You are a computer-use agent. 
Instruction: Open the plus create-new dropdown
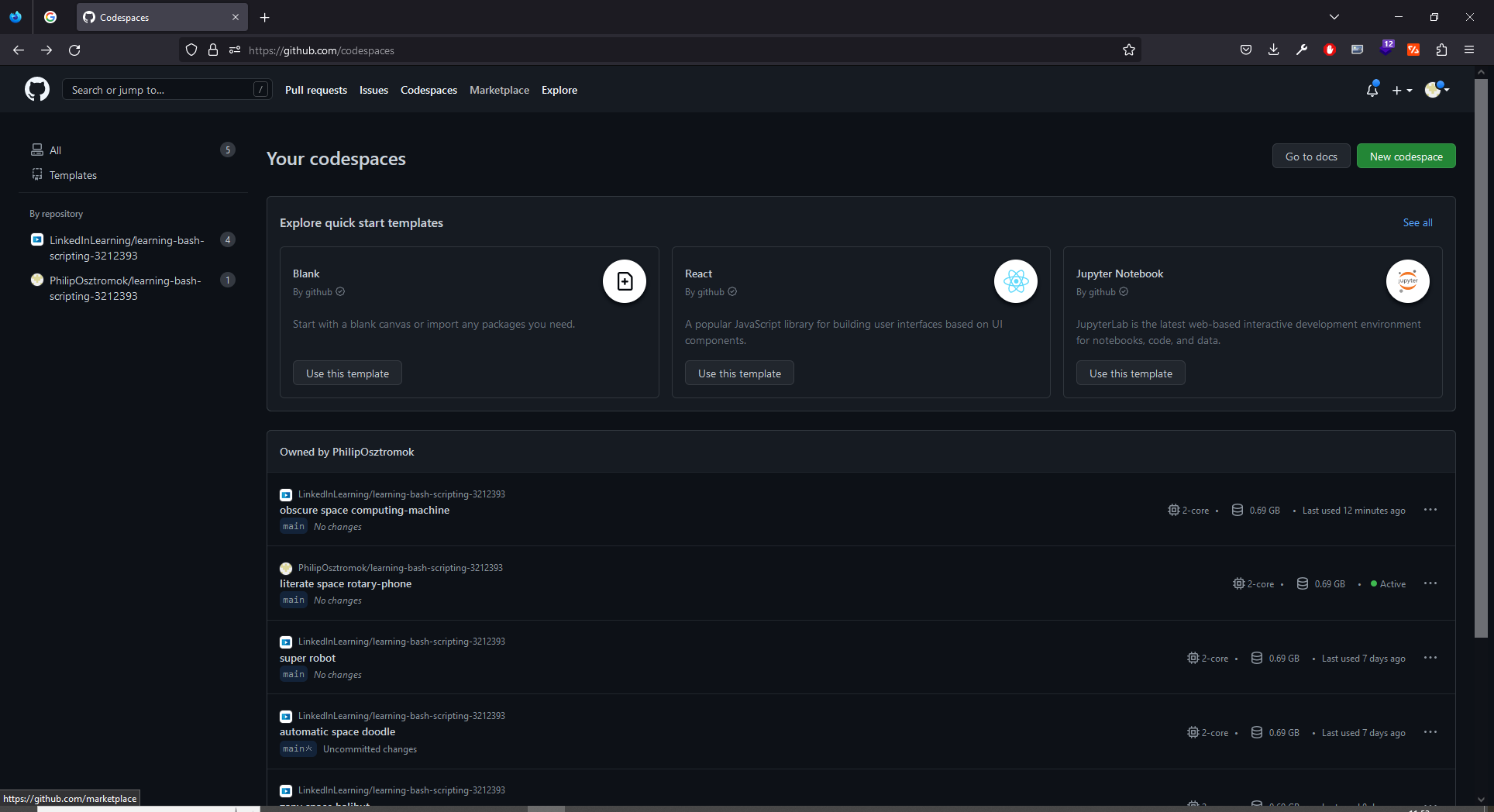1402,91
